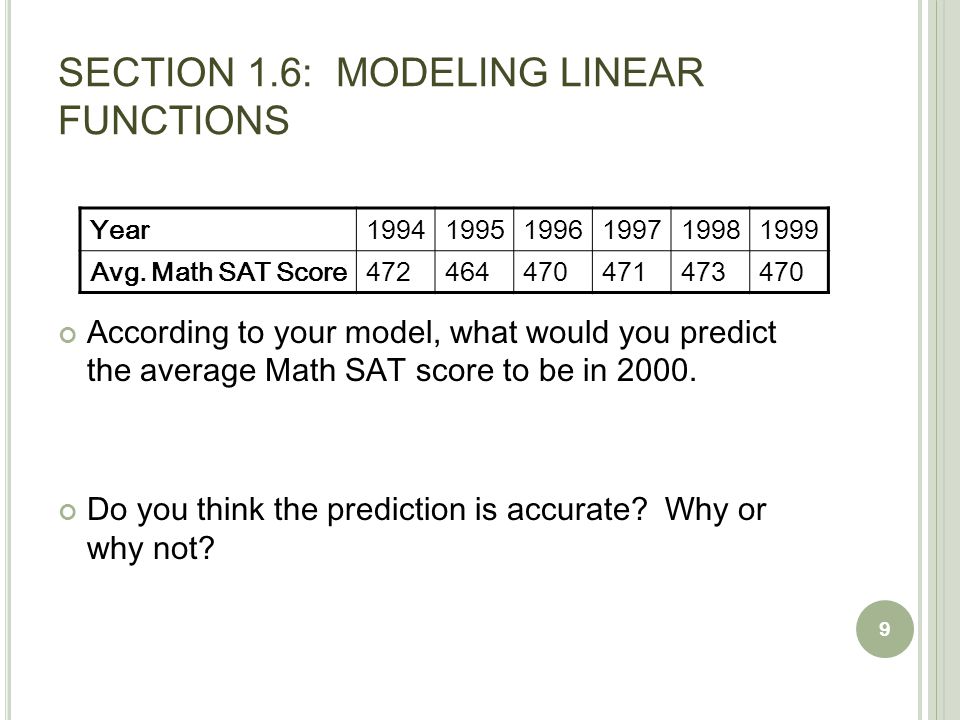Select the 1999 year cell
The height and width of the screenshot is (720, 960).
pyautogui.click(x=789, y=230)
